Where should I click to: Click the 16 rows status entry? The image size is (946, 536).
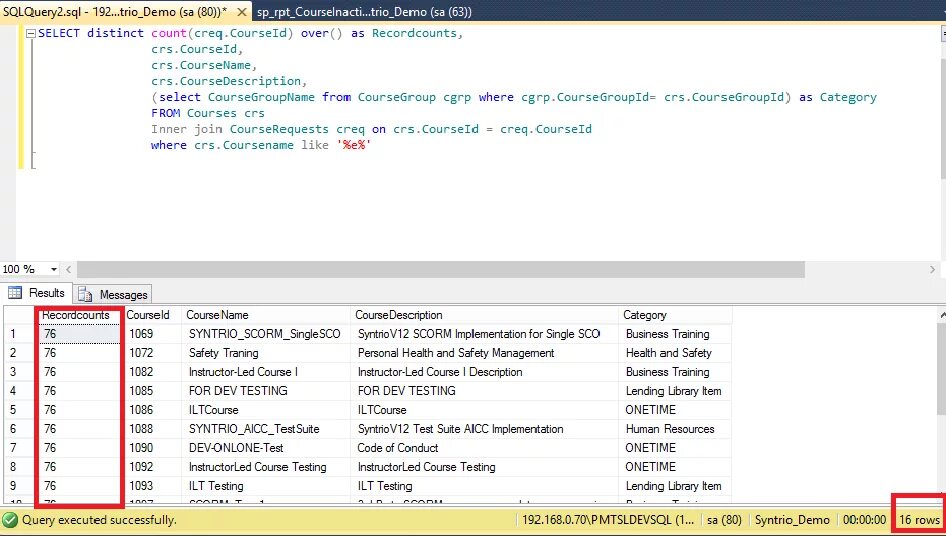pos(919,520)
